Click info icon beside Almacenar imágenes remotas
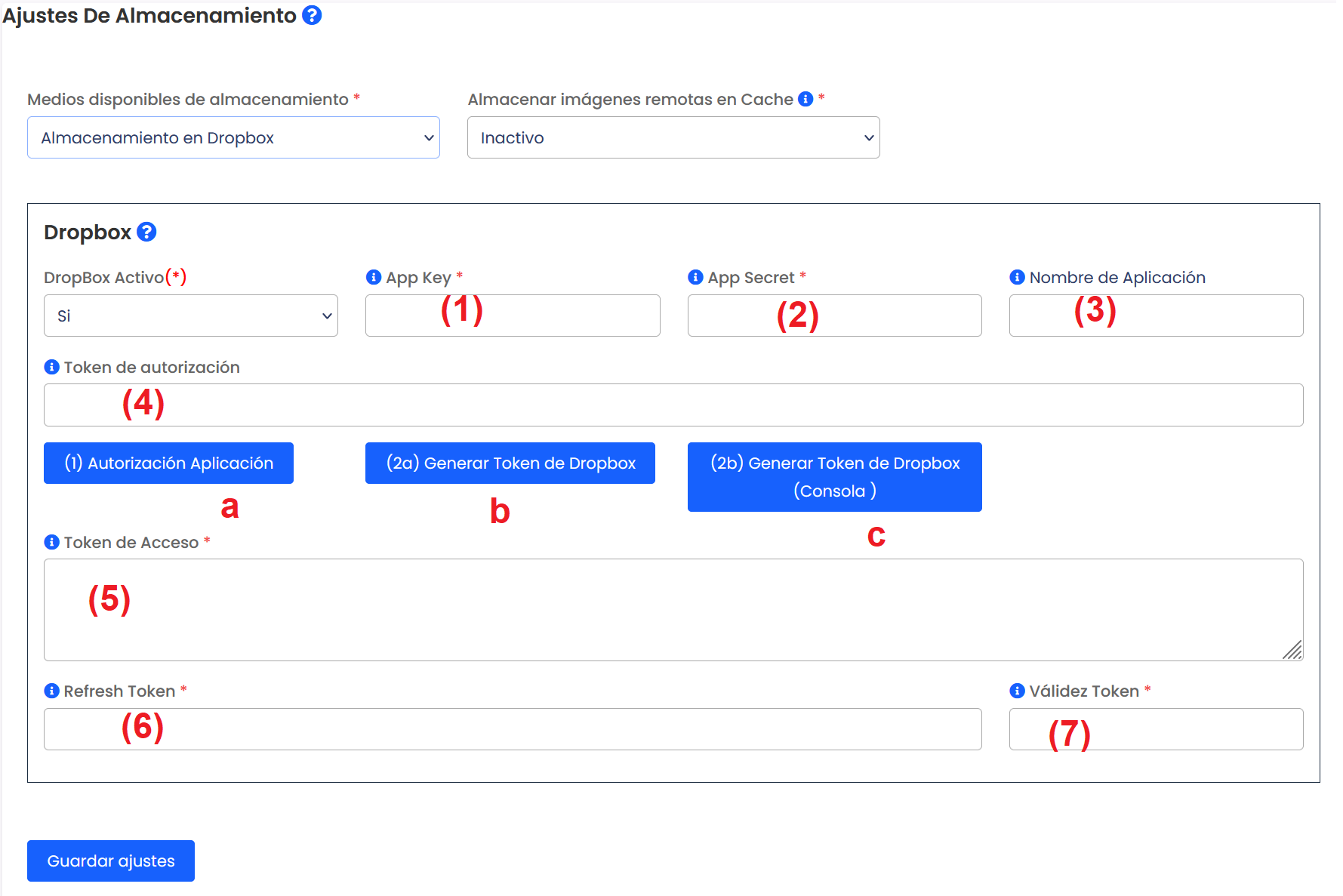1343x896 pixels. (x=805, y=99)
